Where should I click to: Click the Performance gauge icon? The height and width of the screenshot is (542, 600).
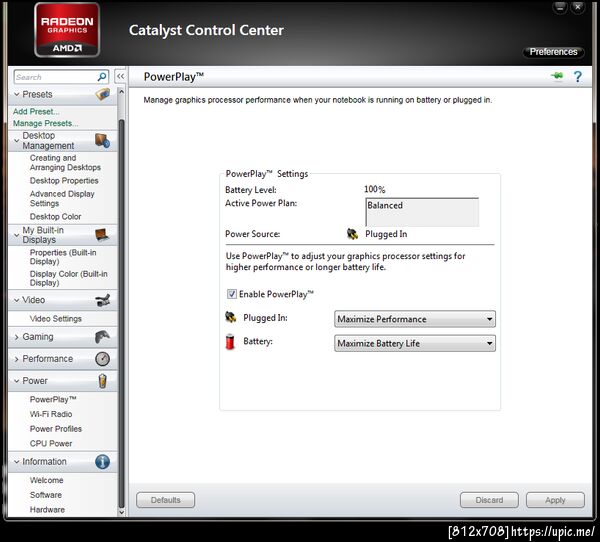[x=102, y=359]
